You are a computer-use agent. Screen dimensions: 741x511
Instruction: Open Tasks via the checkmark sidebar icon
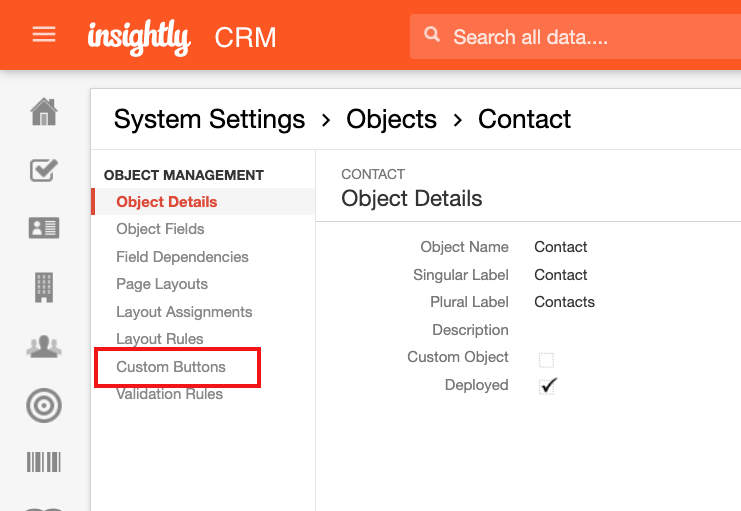pos(44,170)
